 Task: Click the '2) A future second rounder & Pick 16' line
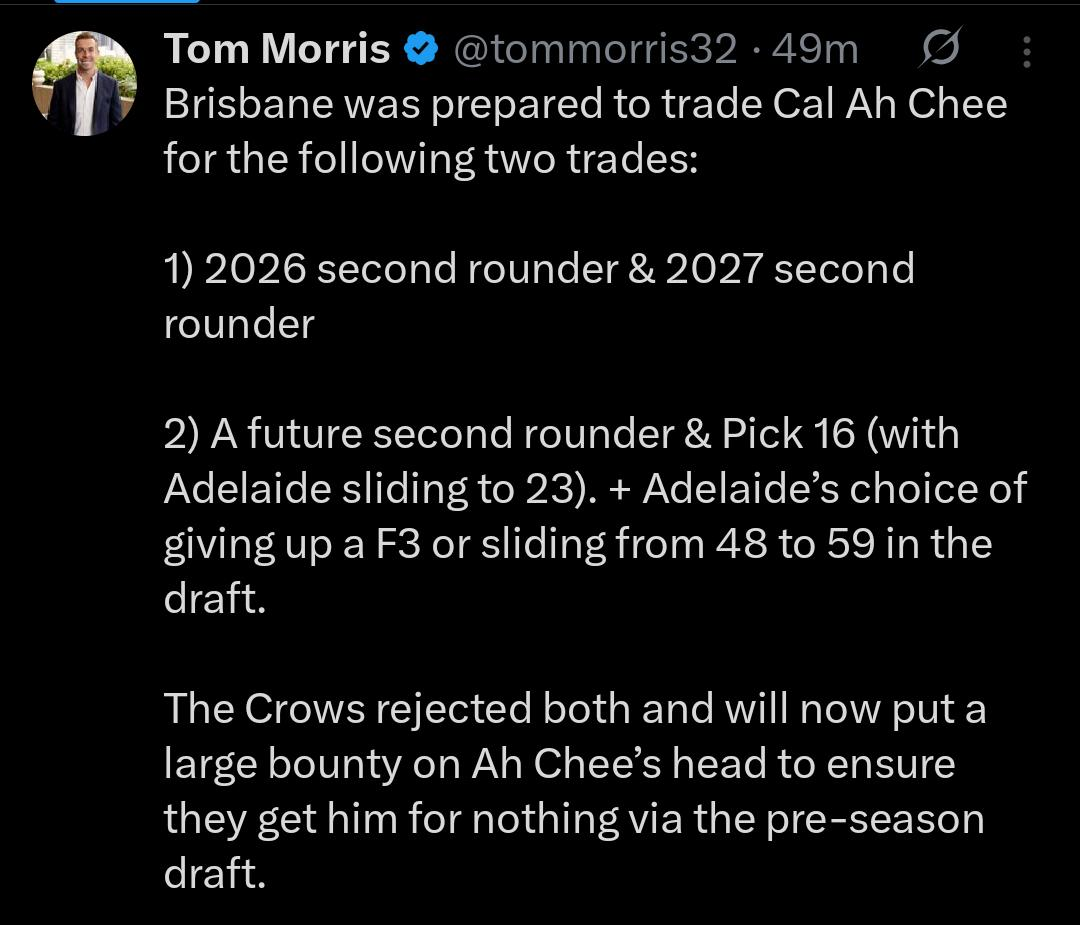pos(561,434)
